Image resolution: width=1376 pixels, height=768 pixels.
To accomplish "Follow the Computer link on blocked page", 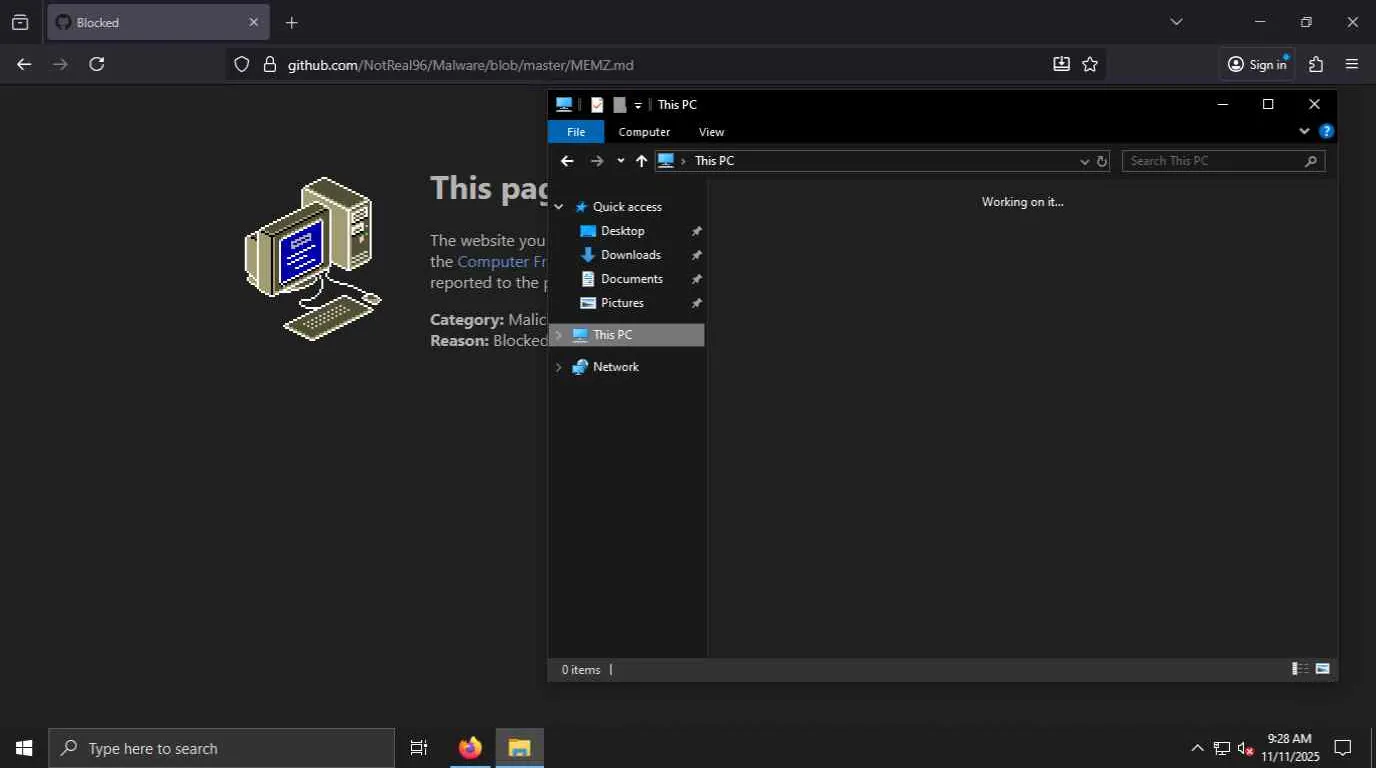I will pos(502,261).
